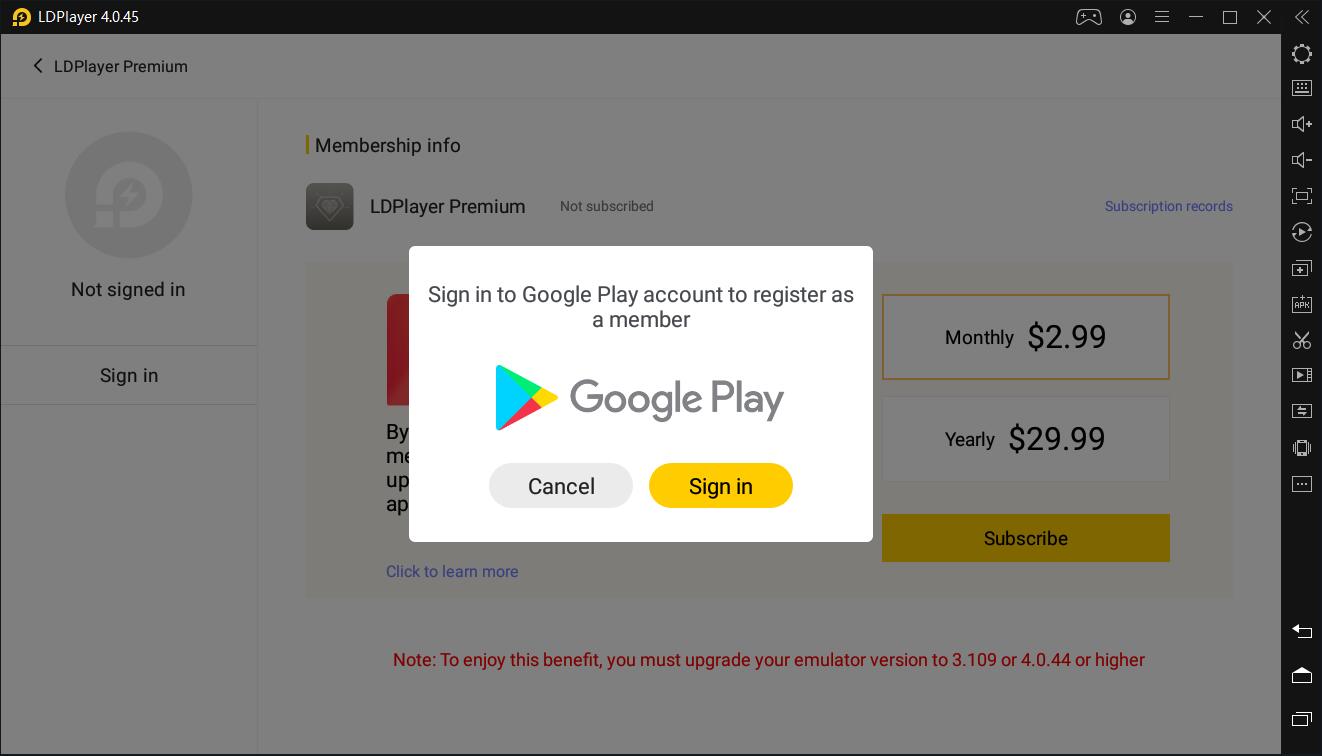
Task: Toggle the fullscreen icon in the sidebar
Action: 1301,196
